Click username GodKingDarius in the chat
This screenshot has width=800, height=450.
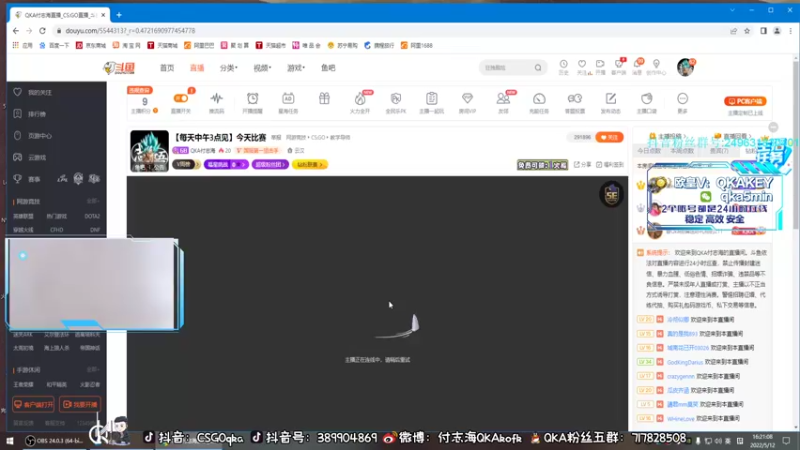685,362
